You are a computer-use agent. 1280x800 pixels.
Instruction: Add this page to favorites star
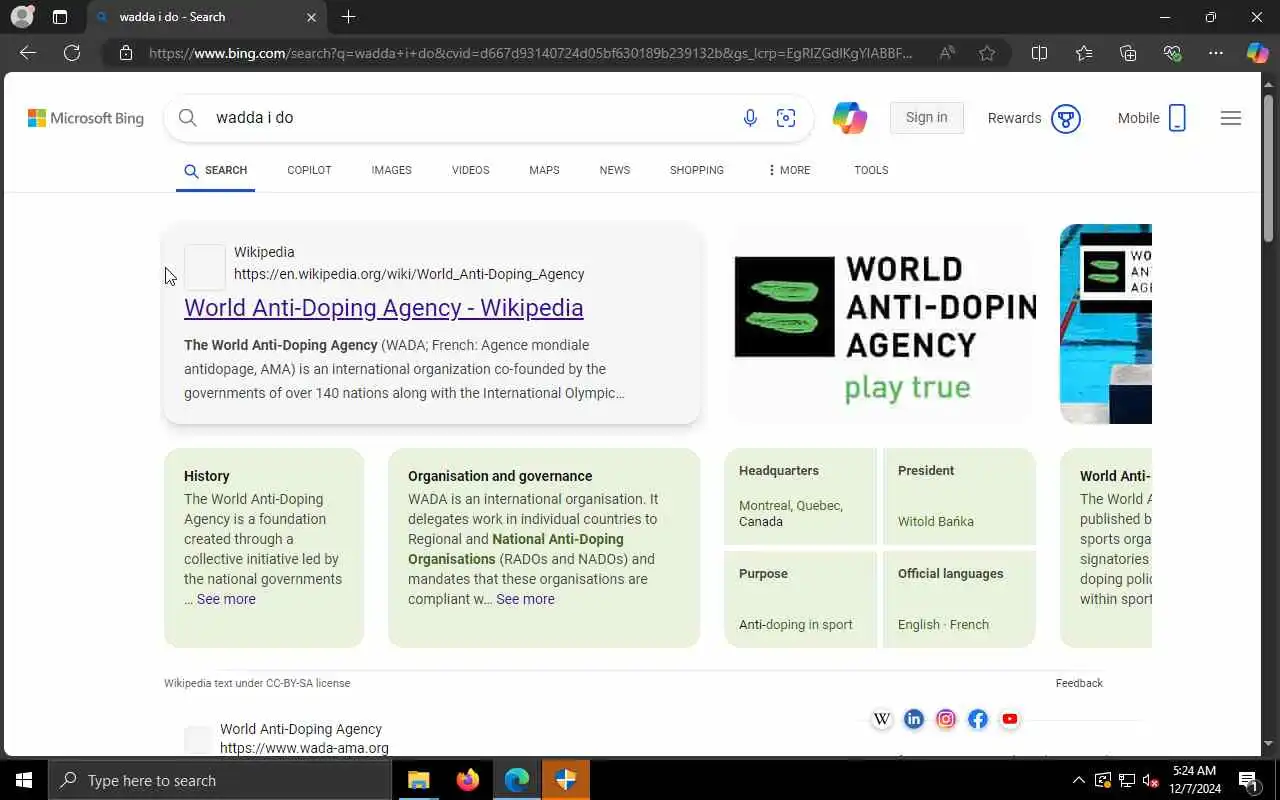pos(987,53)
